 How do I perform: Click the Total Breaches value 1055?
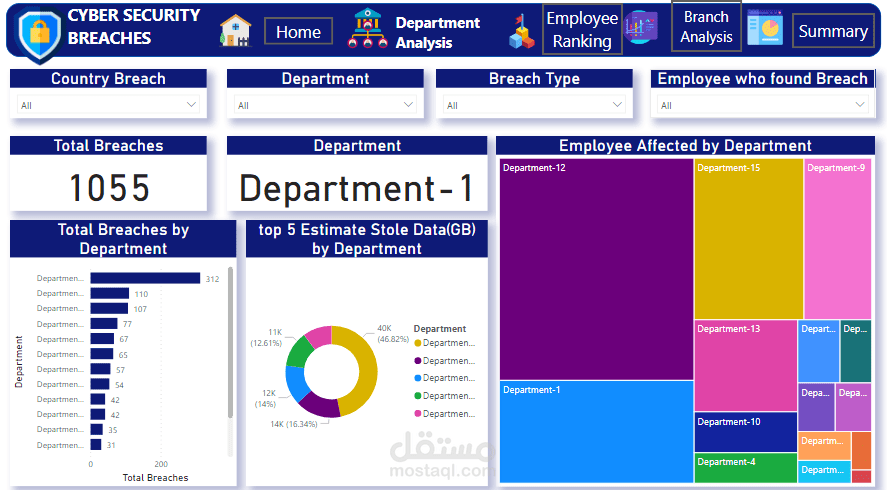tap(109, 188)
